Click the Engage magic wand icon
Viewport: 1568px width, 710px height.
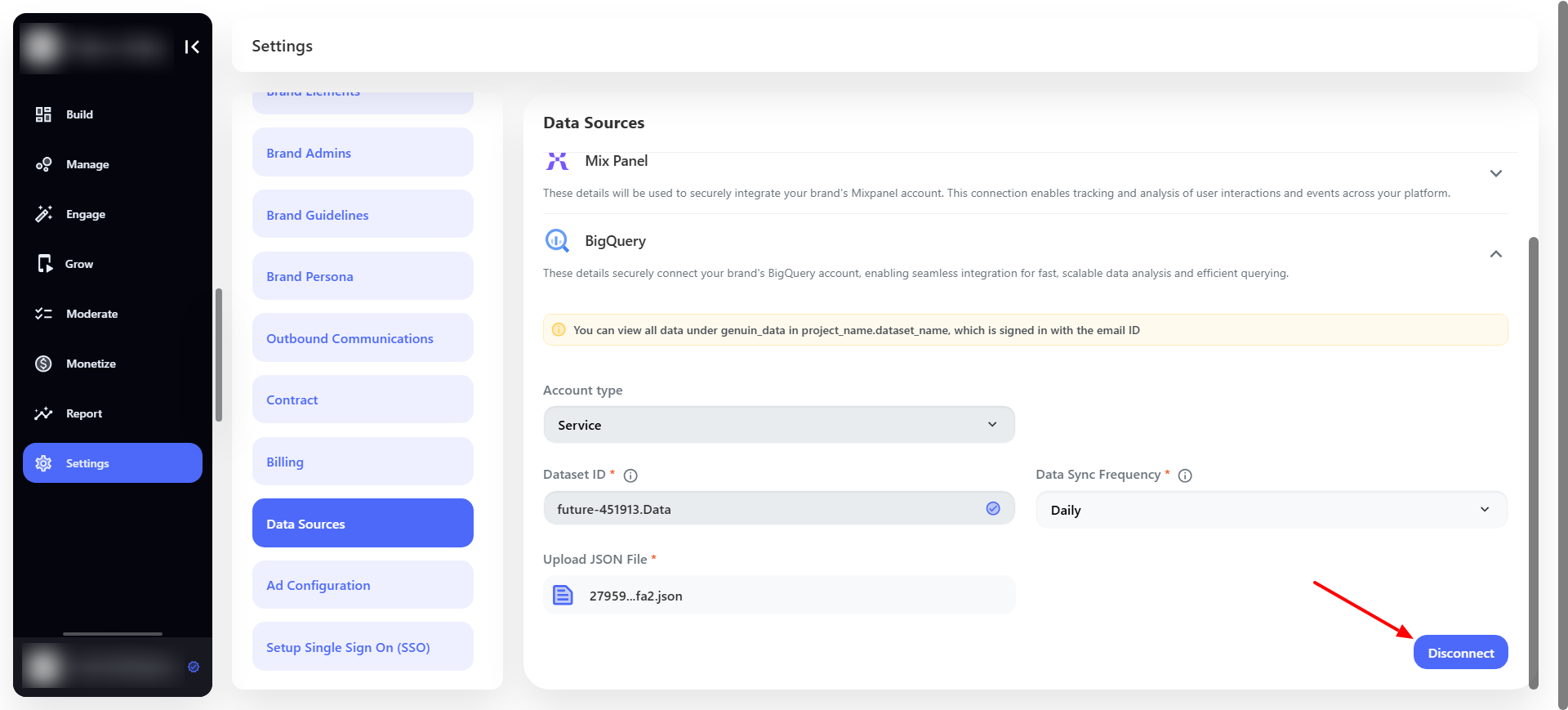(43, 214)
